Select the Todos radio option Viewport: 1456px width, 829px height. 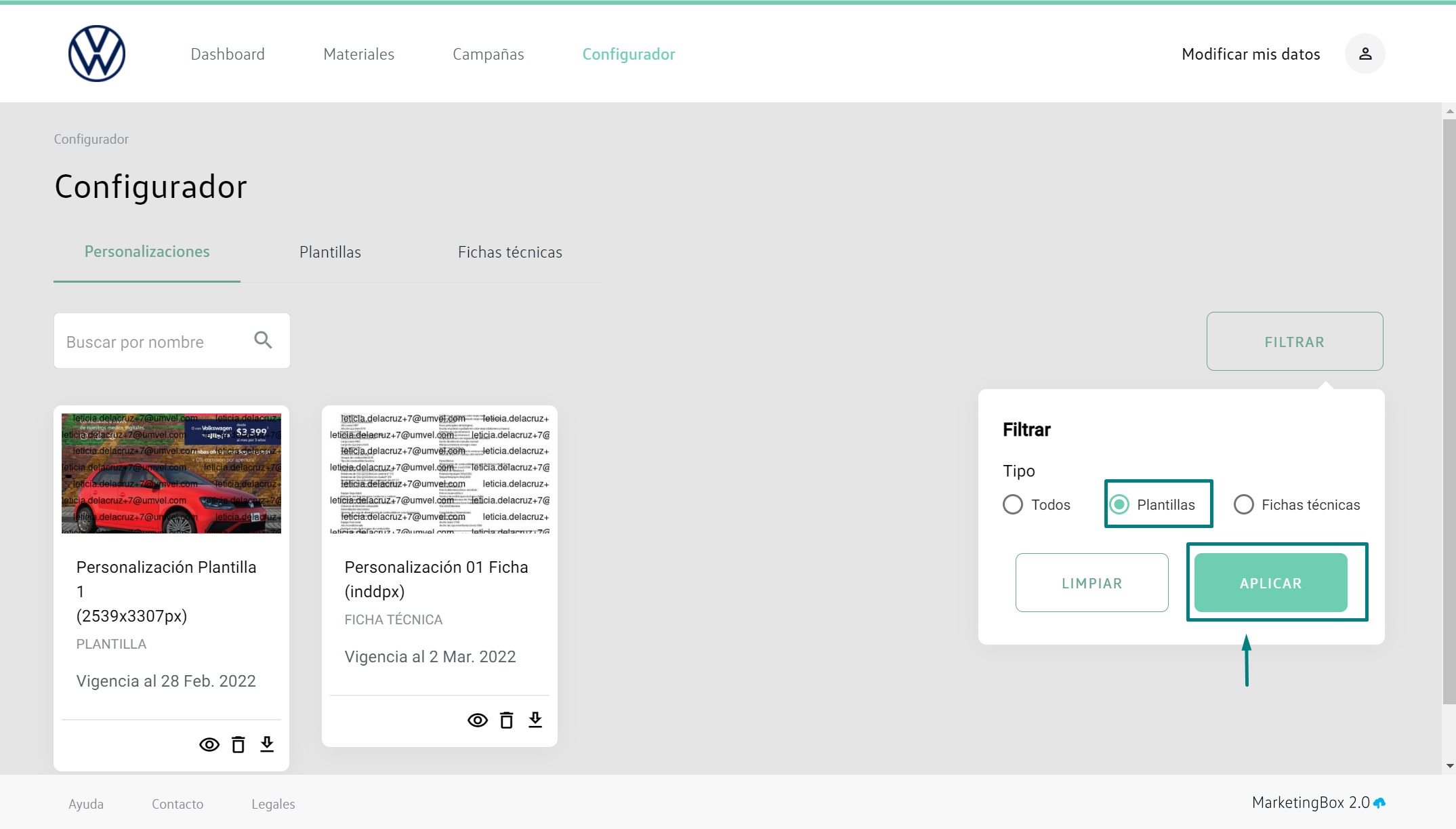1013,504
